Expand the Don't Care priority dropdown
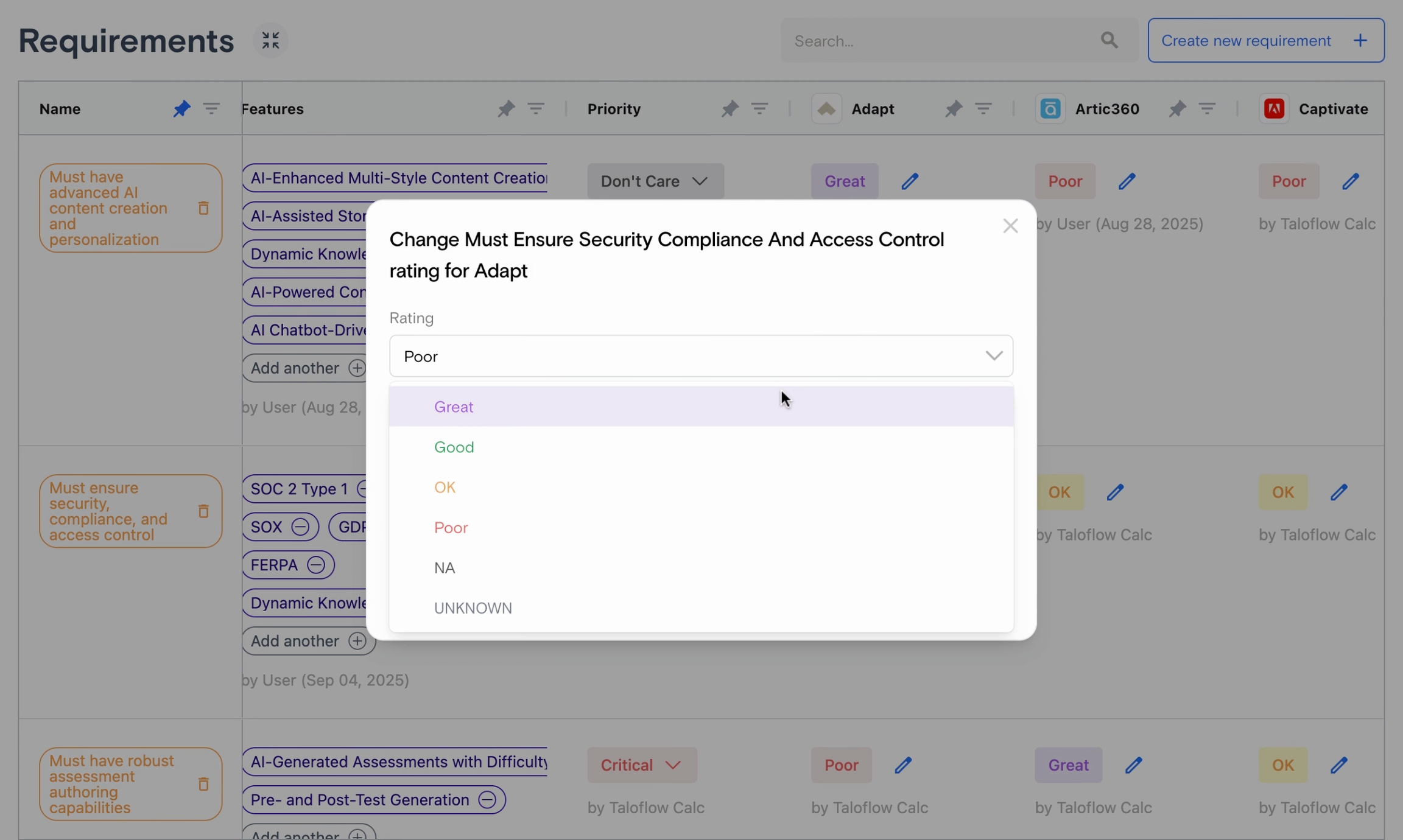The width and height of the screenshot is (1403, 840). 655,181
